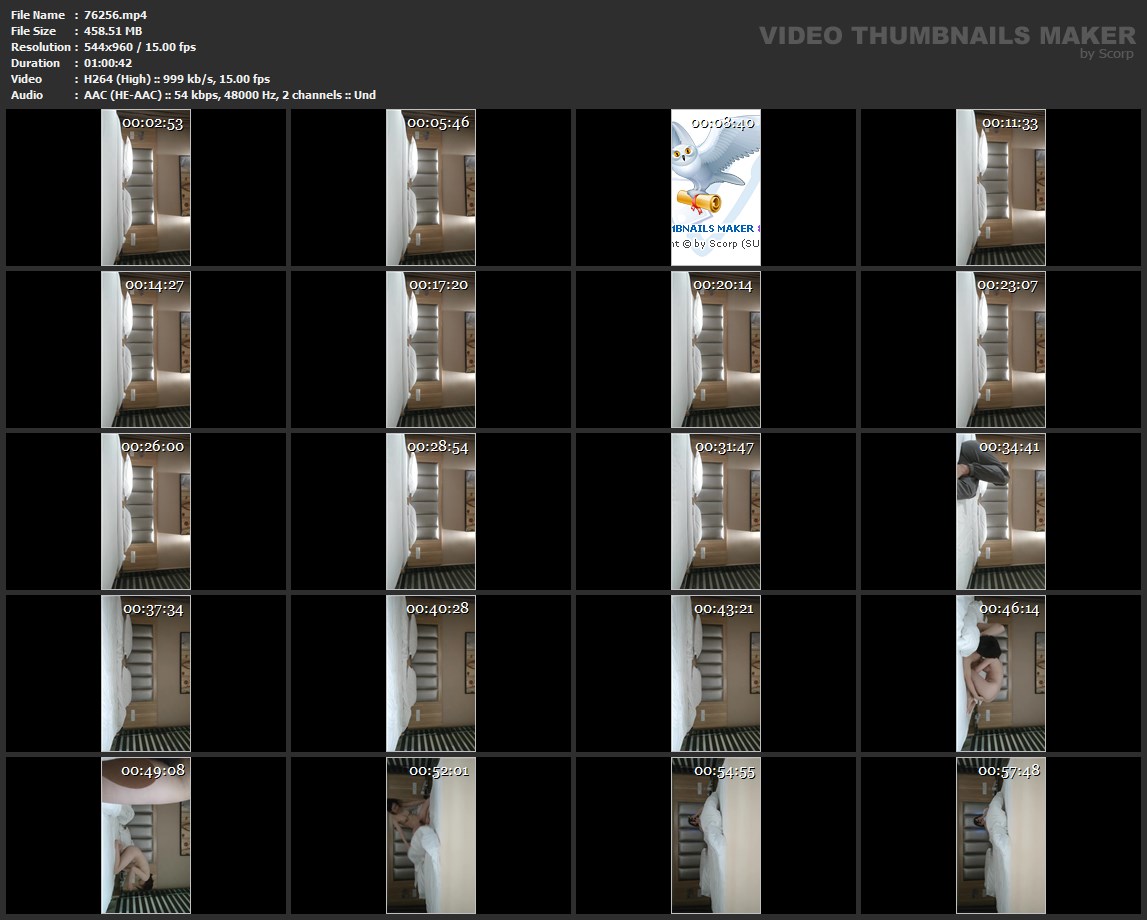This screenshot has height=920, width=1147.
Task: Click the 'by Scorp' credit text
Action: pos(1106,55)
